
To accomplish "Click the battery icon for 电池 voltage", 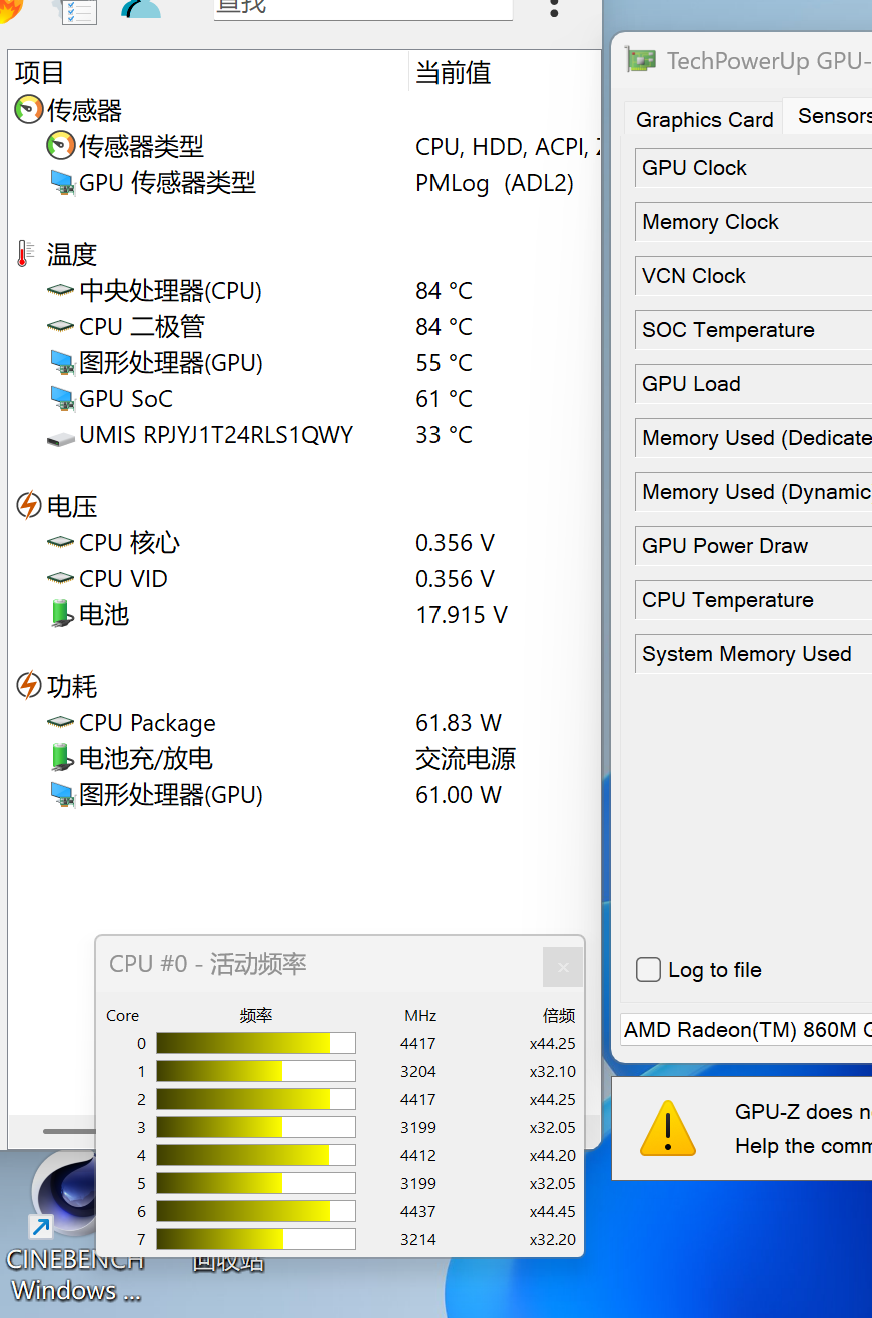I will [x=63, y=614].
